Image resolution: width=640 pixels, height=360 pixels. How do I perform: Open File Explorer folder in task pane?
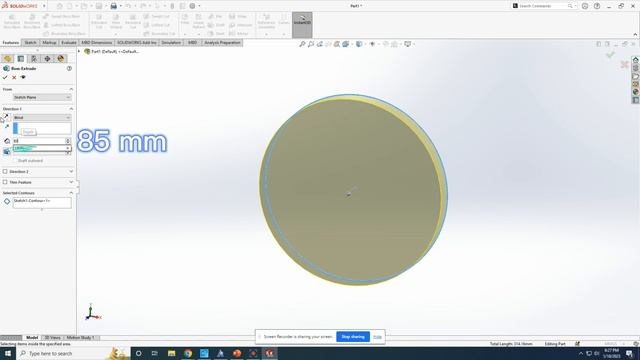click(636, 76)
